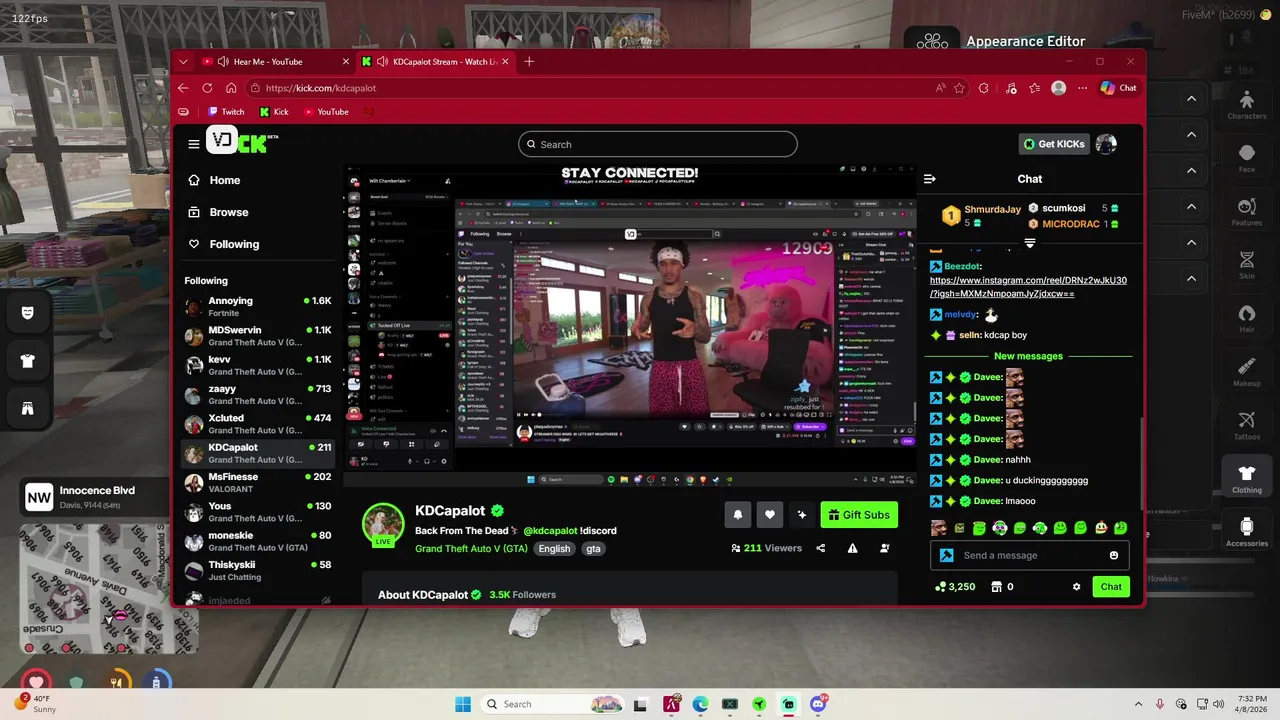Screen dimensions: 1280x720
Task: Select Accessories category in Appearance Editor
Action: point(1246,531)
